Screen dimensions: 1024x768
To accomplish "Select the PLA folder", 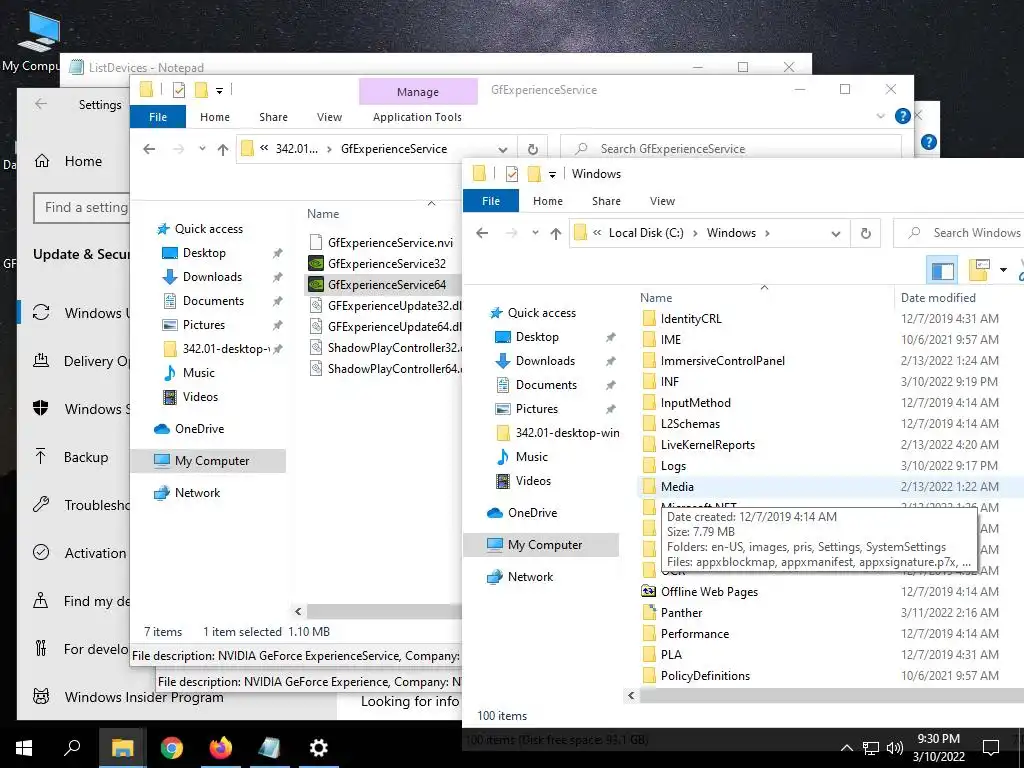I will click(x=671, y=654).
